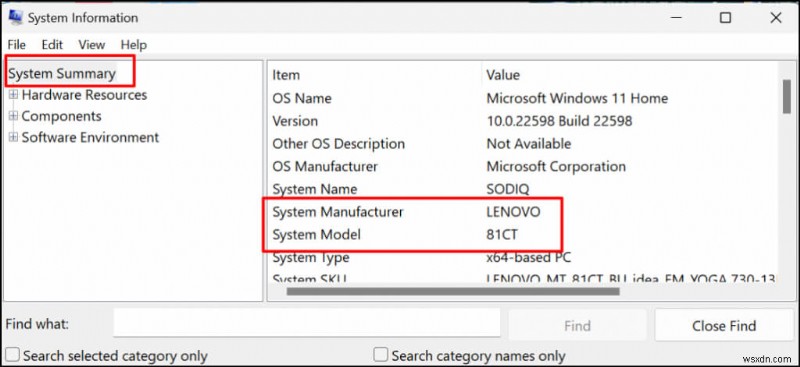Viewport: 800px width, 367px height.
Task: Select System Summary in the tree
Action: tap(62, 74)
